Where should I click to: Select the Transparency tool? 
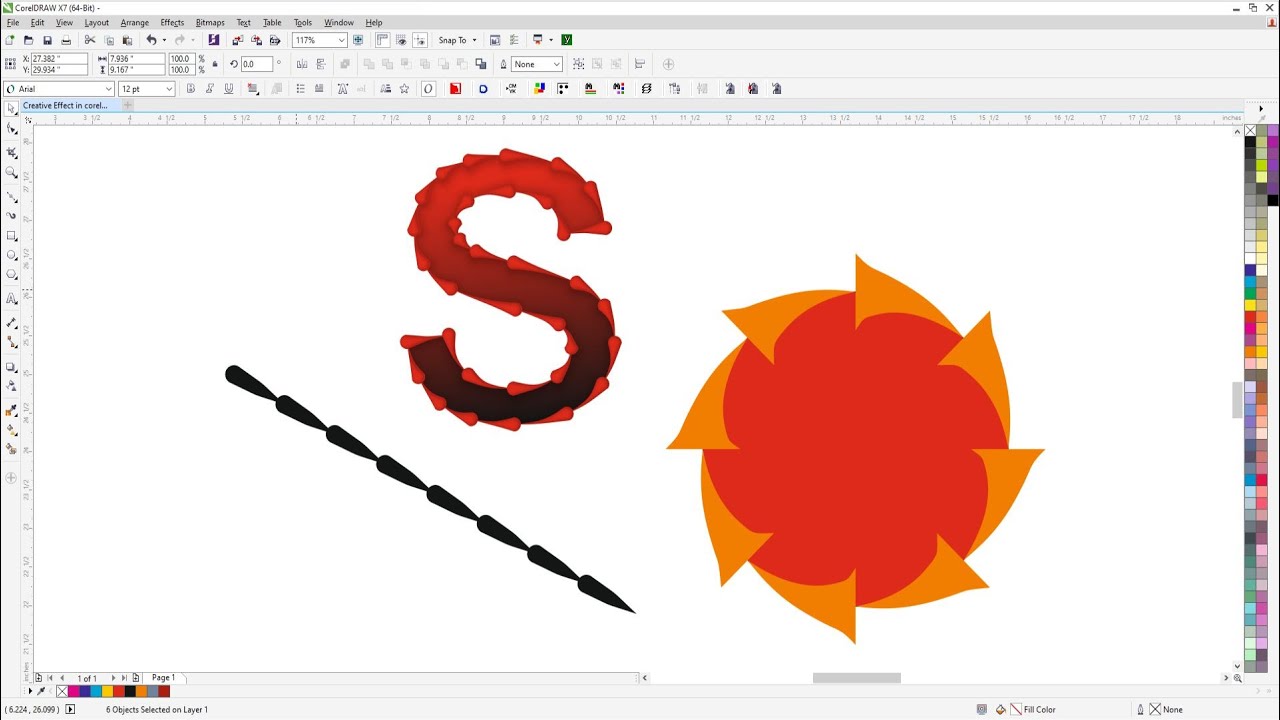point(12,386)
